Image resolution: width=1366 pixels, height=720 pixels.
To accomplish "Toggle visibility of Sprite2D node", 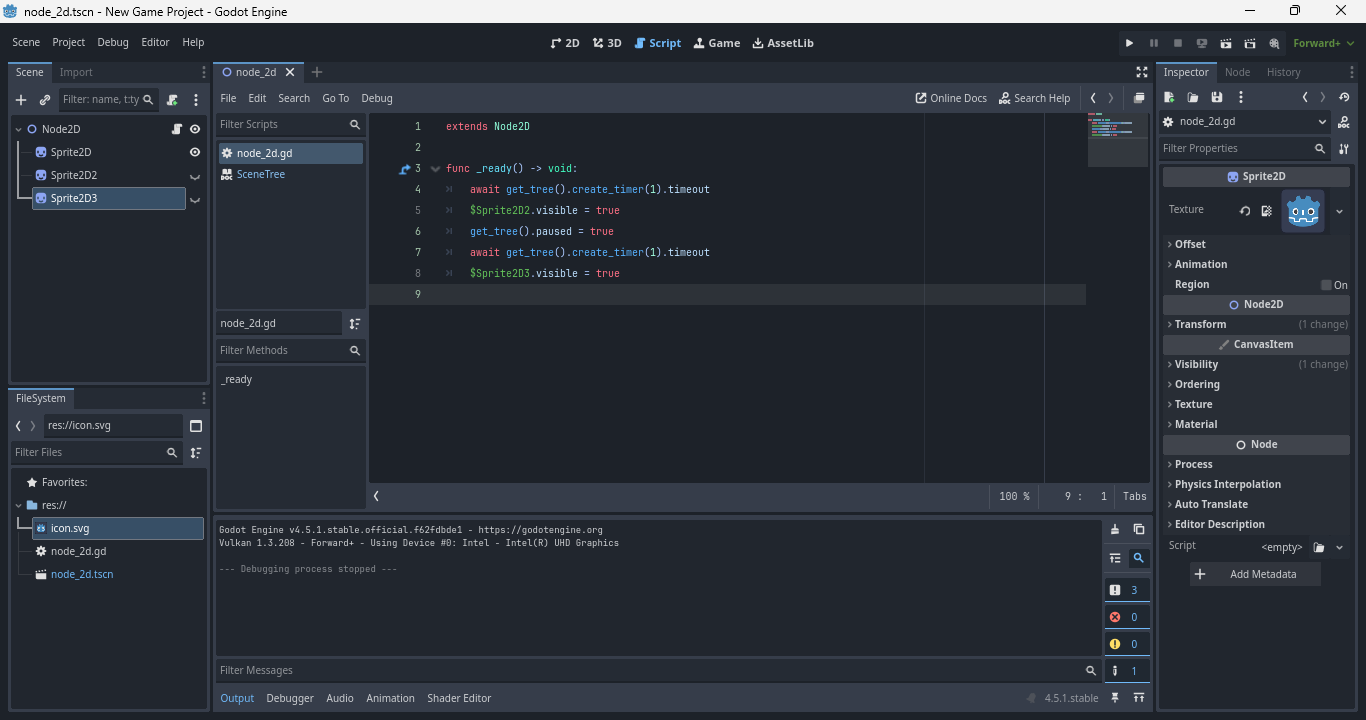I will [x=195, y=152].
